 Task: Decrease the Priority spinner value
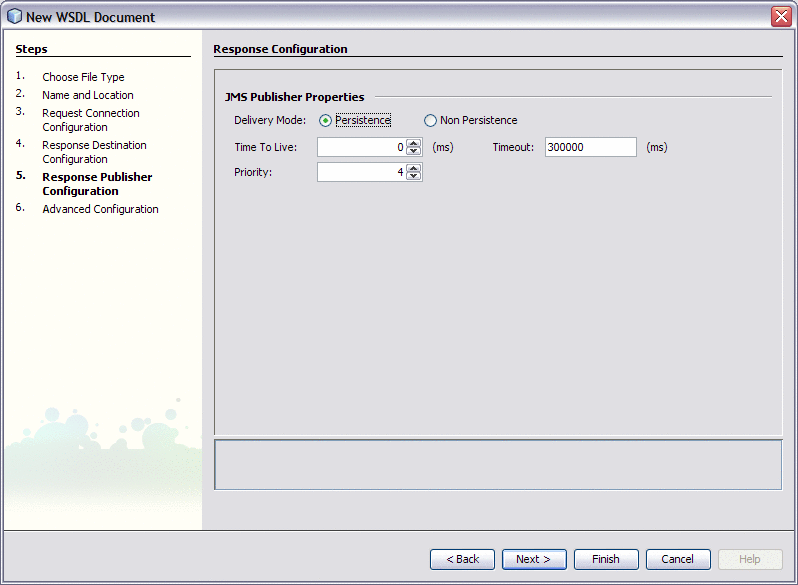[414, 176]
